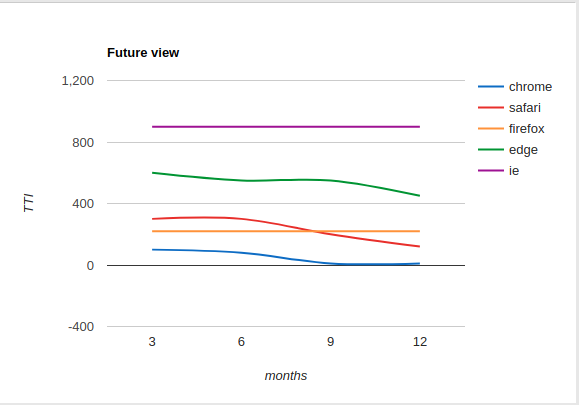Click the TTI vertical axis title
579x405 pixels.
pyautogui.click(x=29, y=203)
